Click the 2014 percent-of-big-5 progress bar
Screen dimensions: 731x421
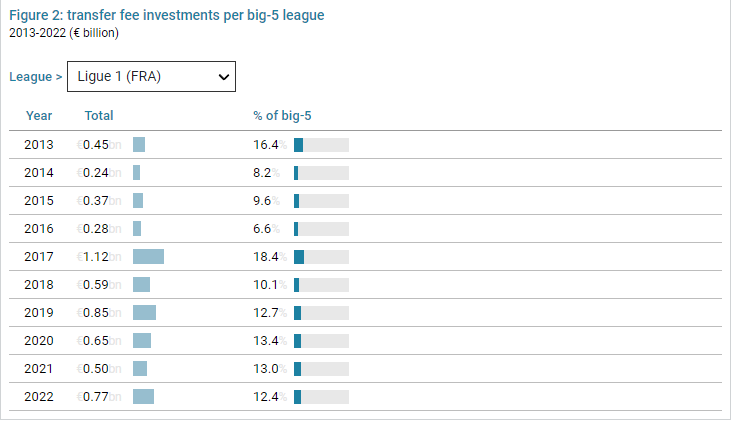pos(321,173)
